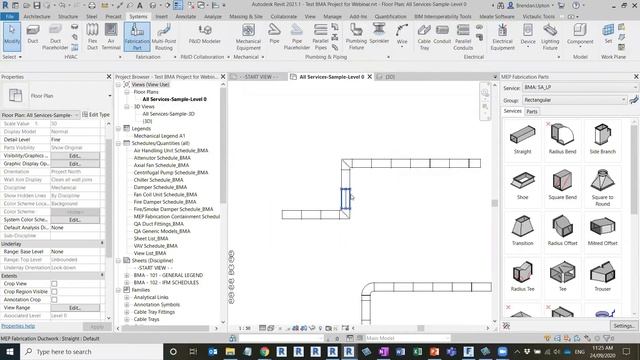
Task: Collapse the Floor Plans tree node
Action: coord(127,92)
